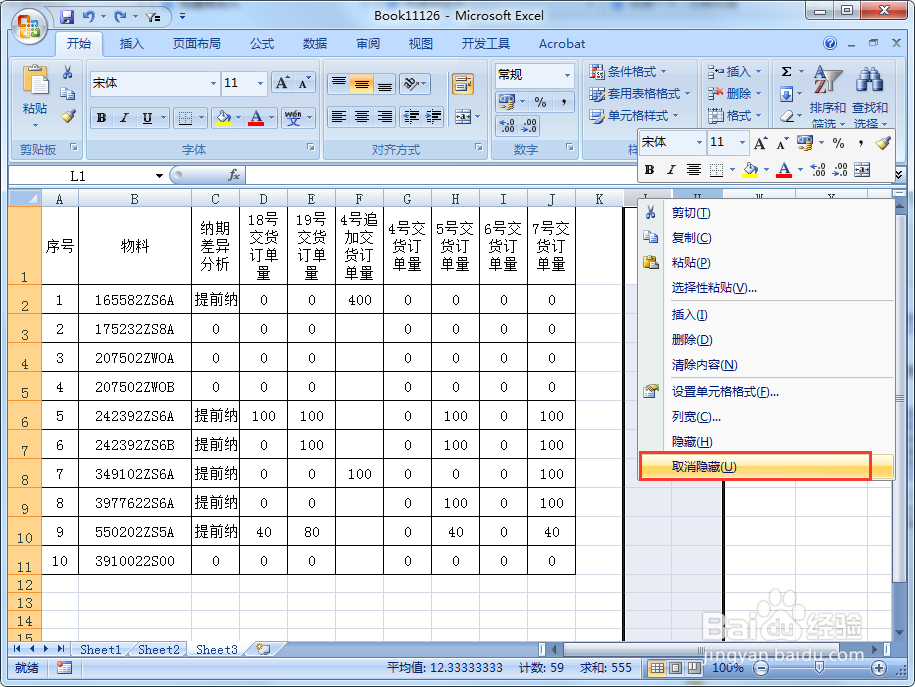This screenshot has height=687, width=915.
Task: Click 插入 button in cells group
Action: 734,72
